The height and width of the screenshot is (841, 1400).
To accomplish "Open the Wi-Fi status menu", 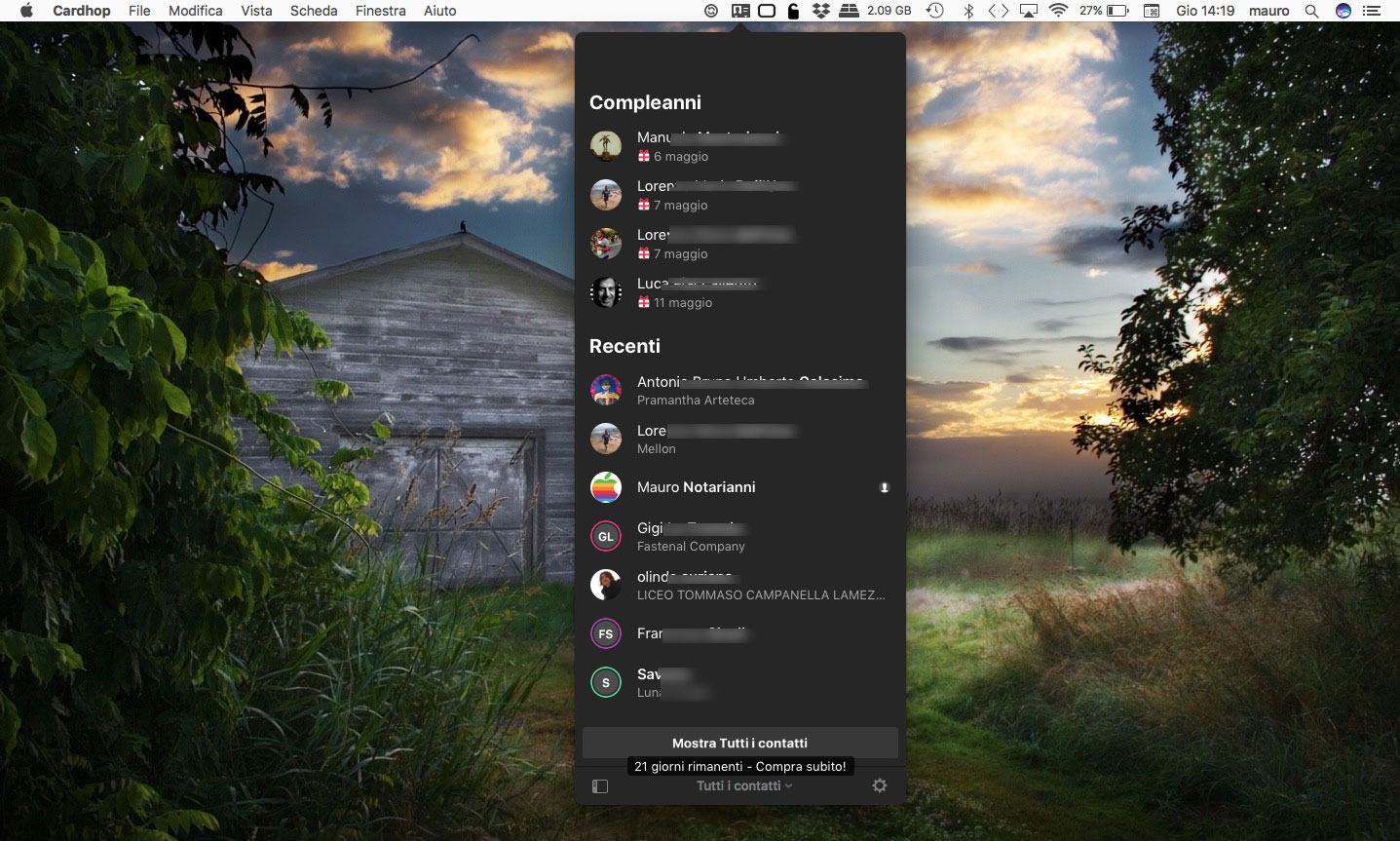I will tap(1058, 11).
